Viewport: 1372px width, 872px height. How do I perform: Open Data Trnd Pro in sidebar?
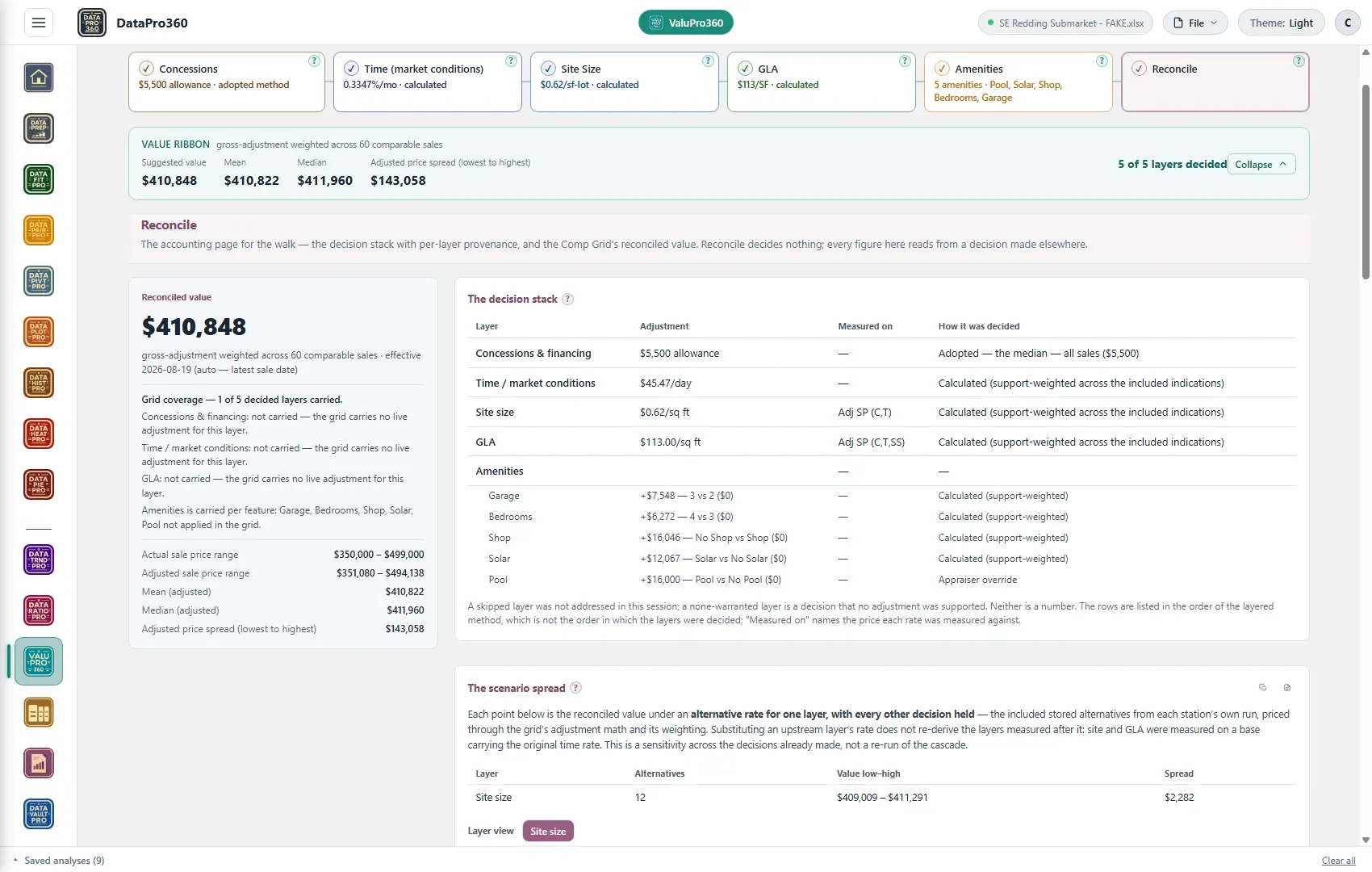(39, 560)
